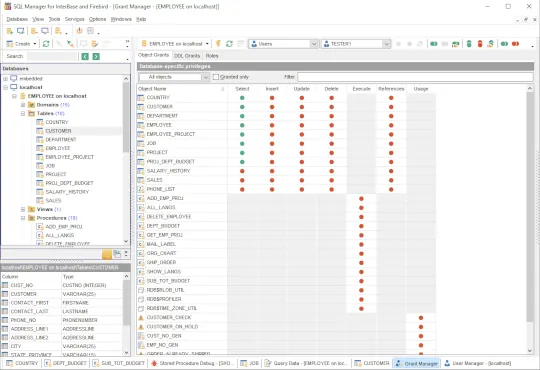The width and height of the screenshot is (540, 370).
Task: Open the Services menu
Action: [x=74, y=19]
